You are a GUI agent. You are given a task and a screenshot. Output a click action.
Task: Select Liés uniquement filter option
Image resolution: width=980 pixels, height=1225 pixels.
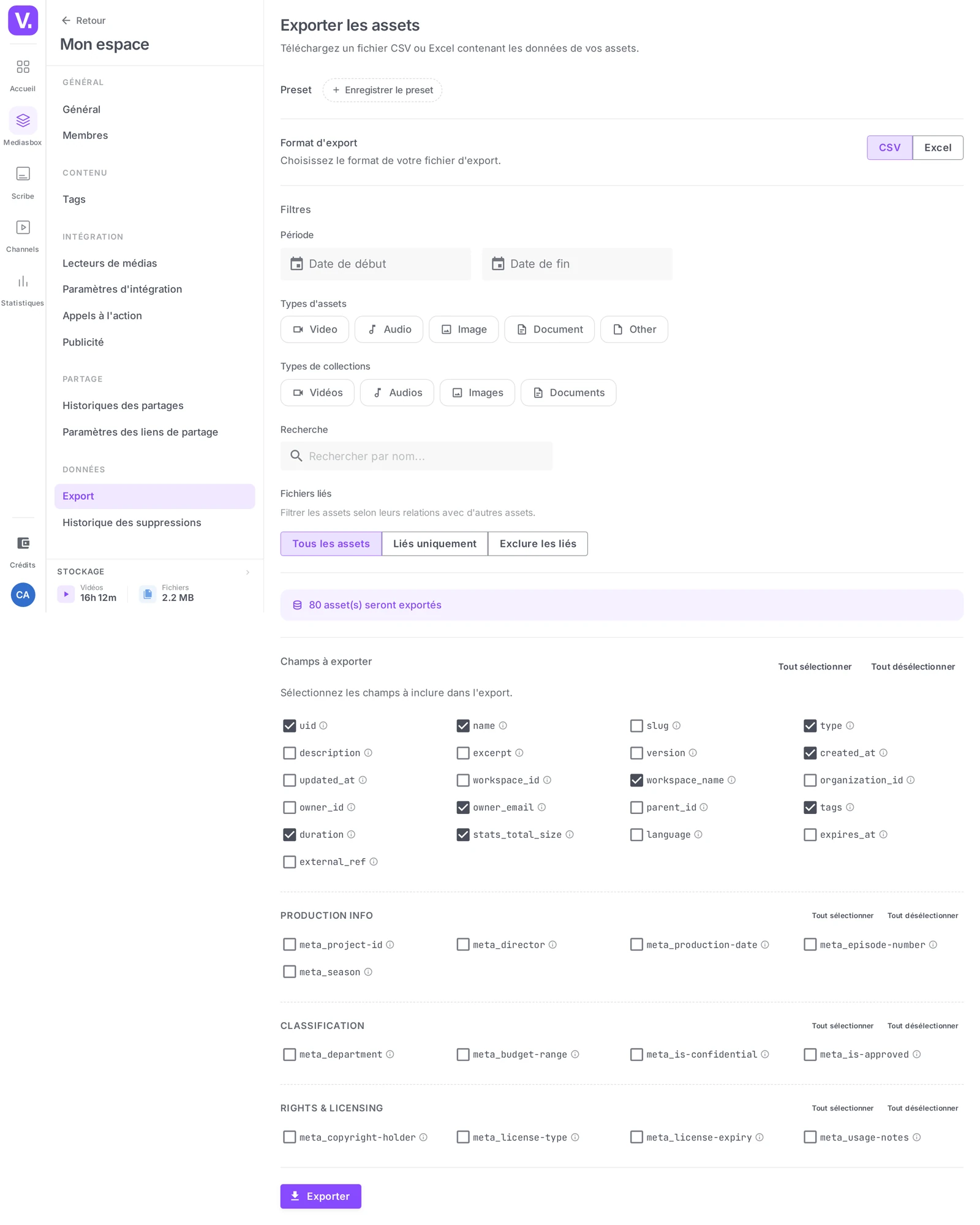434,544
